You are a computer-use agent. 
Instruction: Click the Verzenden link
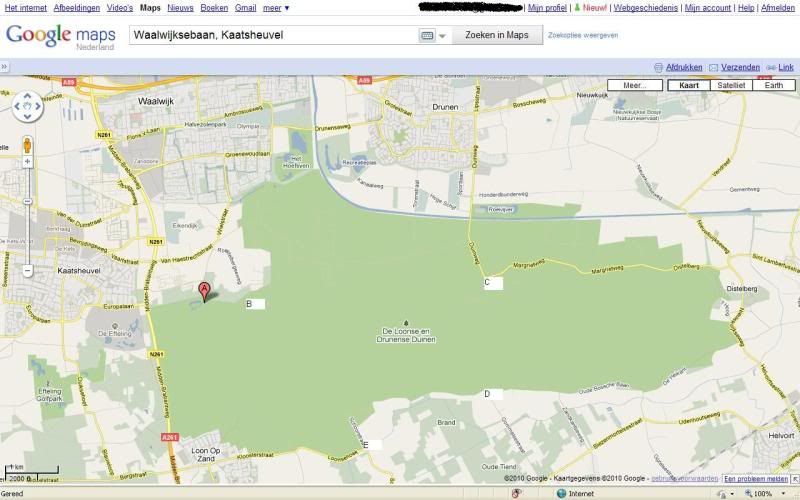pyautogui.click(x=740, y=67)
